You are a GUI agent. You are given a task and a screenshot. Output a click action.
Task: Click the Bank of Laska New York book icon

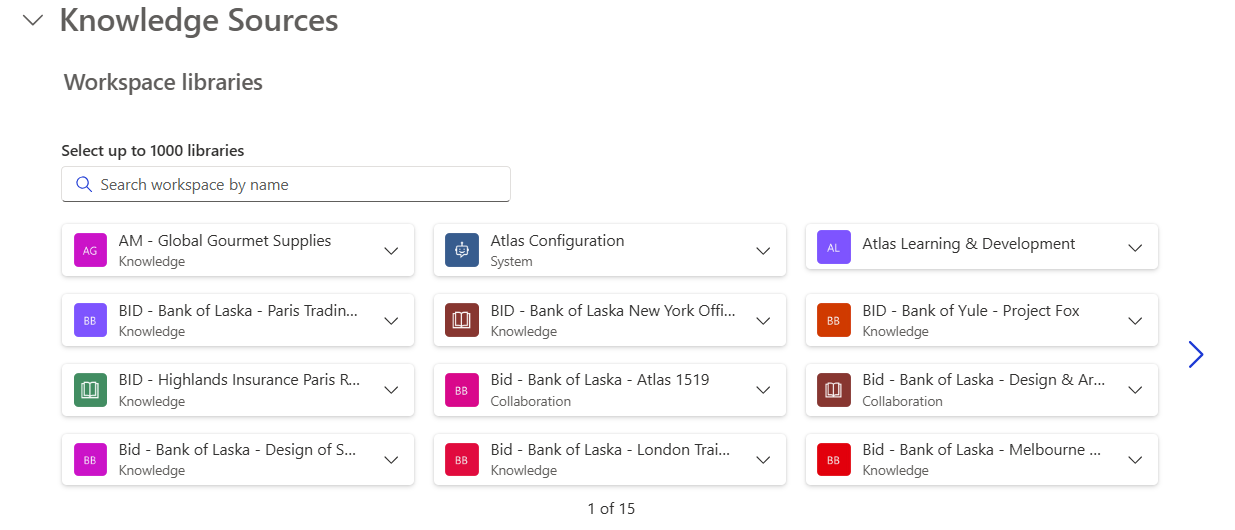pos(462,320)
